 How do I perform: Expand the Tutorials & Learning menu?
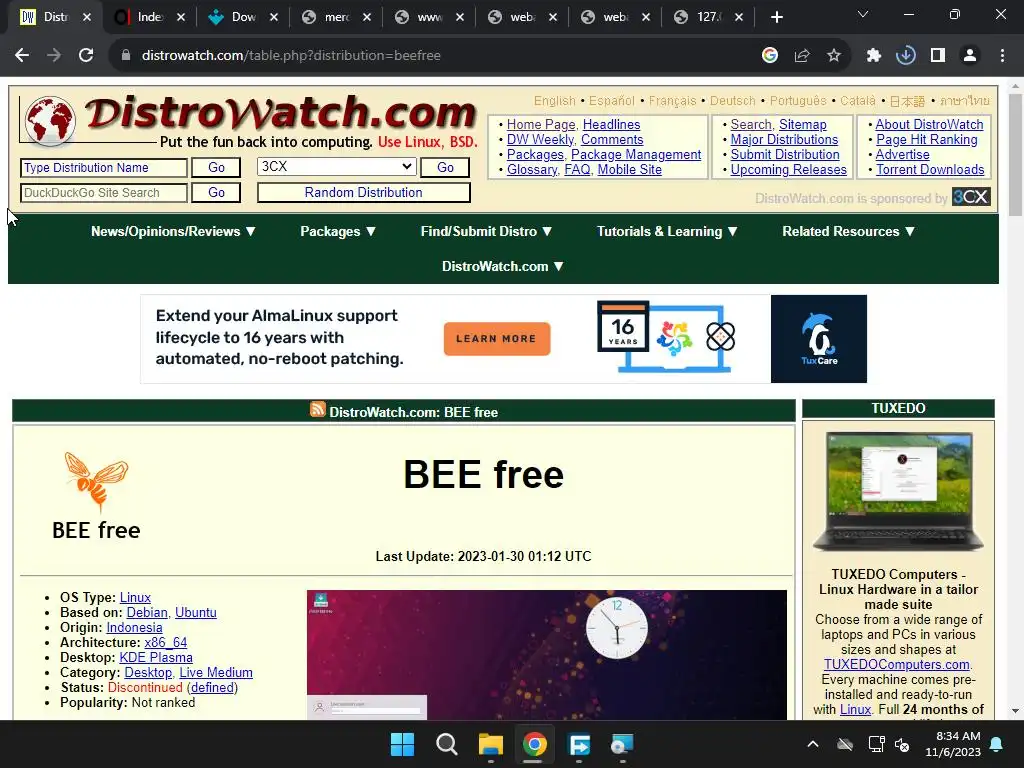[x=667, y=231]
